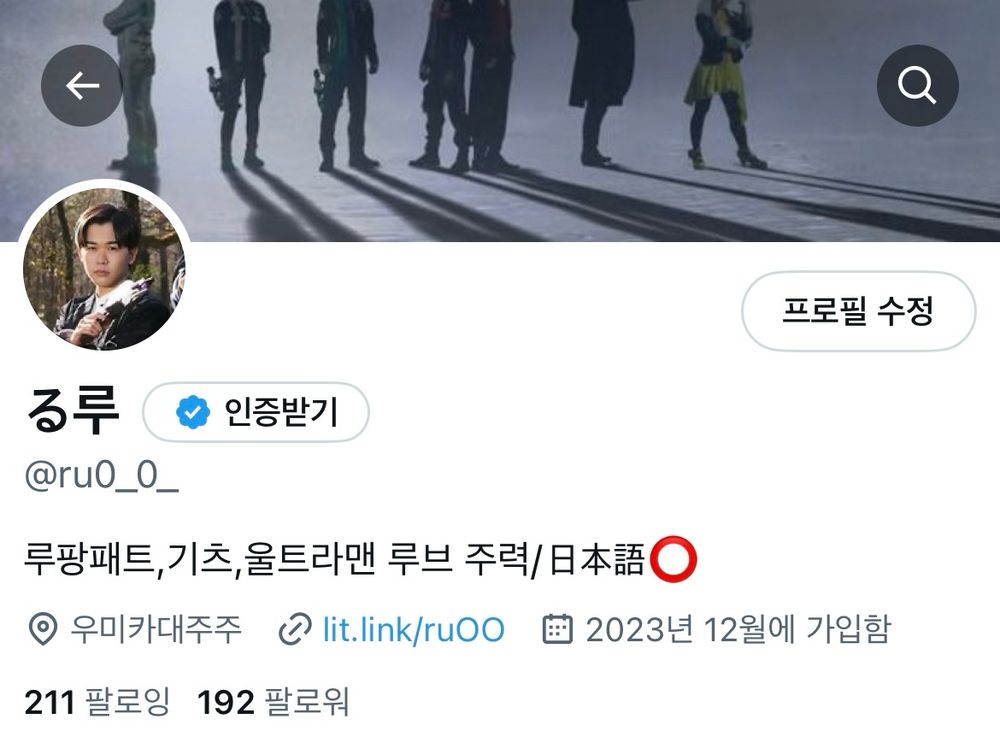1000x744 pixels.
Task: View the 192 팔로워 followers list
Action: tap(273, 702)
